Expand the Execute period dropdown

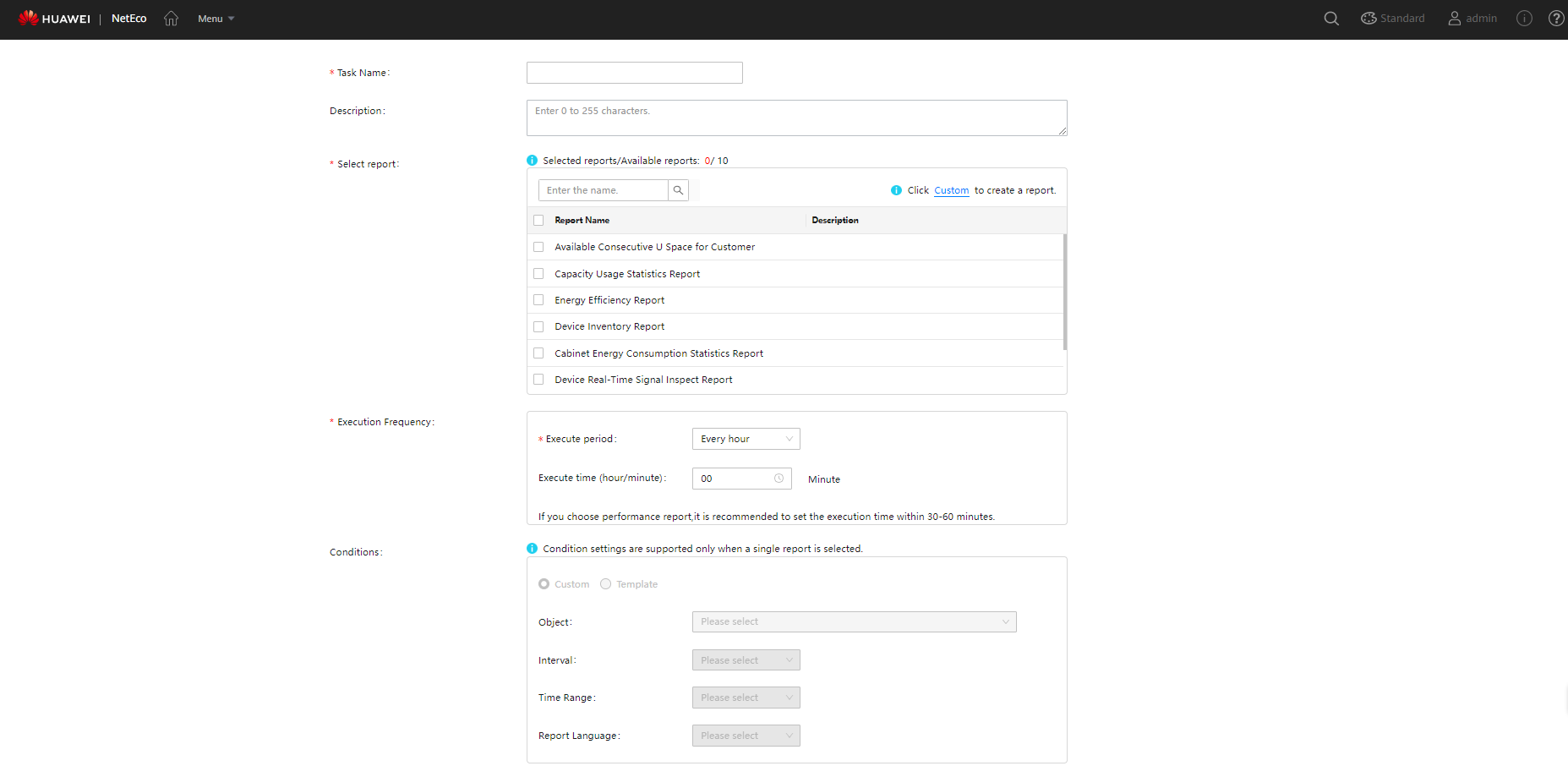[x=746, y=439]
